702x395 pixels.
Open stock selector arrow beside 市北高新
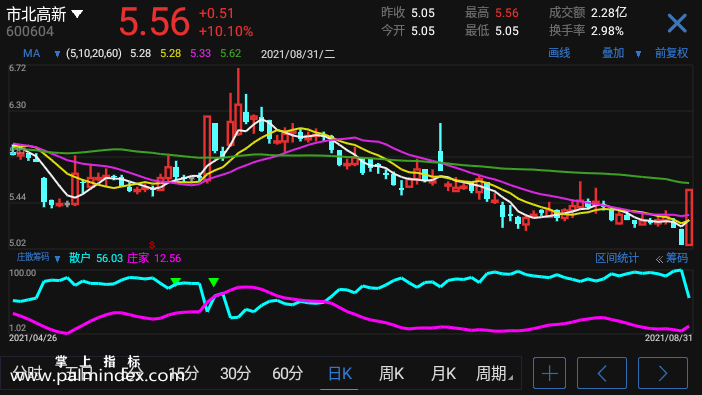77,14
